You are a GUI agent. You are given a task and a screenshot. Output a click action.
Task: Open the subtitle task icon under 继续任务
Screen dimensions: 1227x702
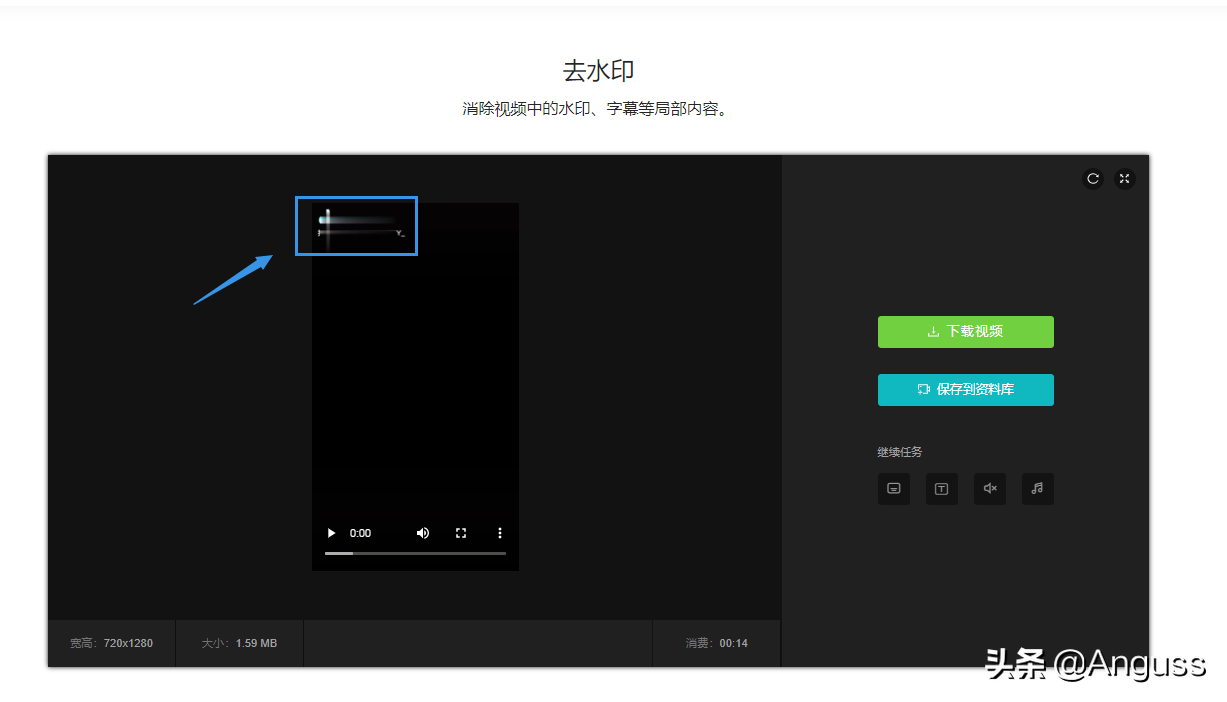point(894,489)
